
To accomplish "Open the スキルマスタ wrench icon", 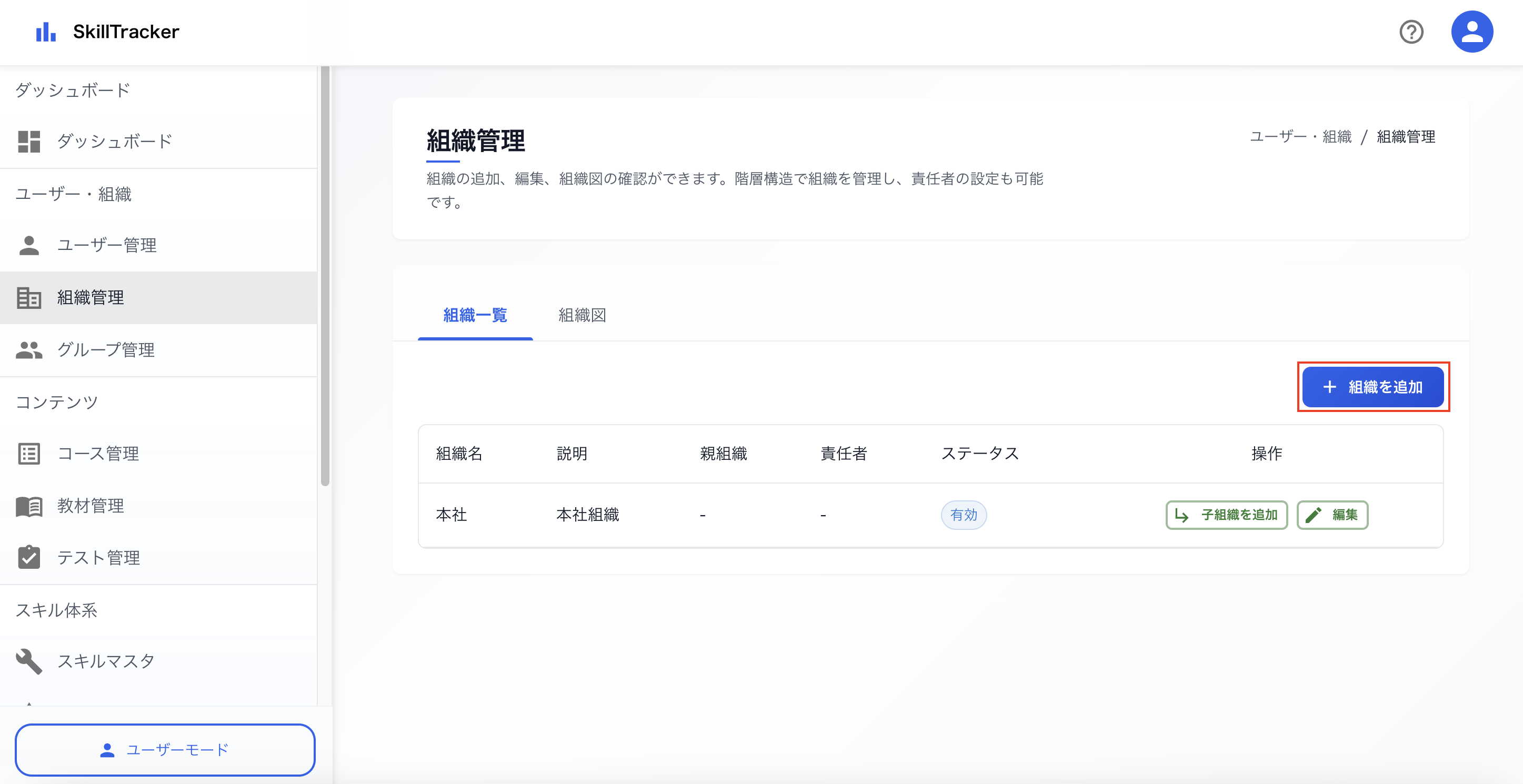I will (28, 660).
